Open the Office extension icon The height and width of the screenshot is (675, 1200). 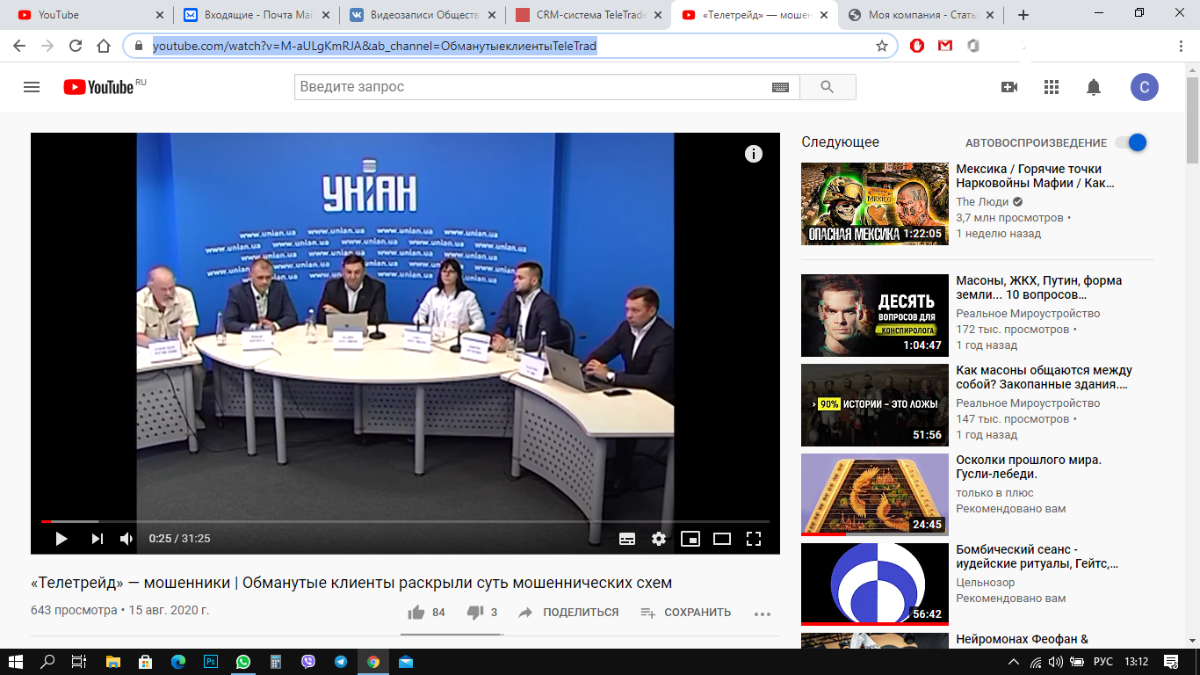coord(973,46)
